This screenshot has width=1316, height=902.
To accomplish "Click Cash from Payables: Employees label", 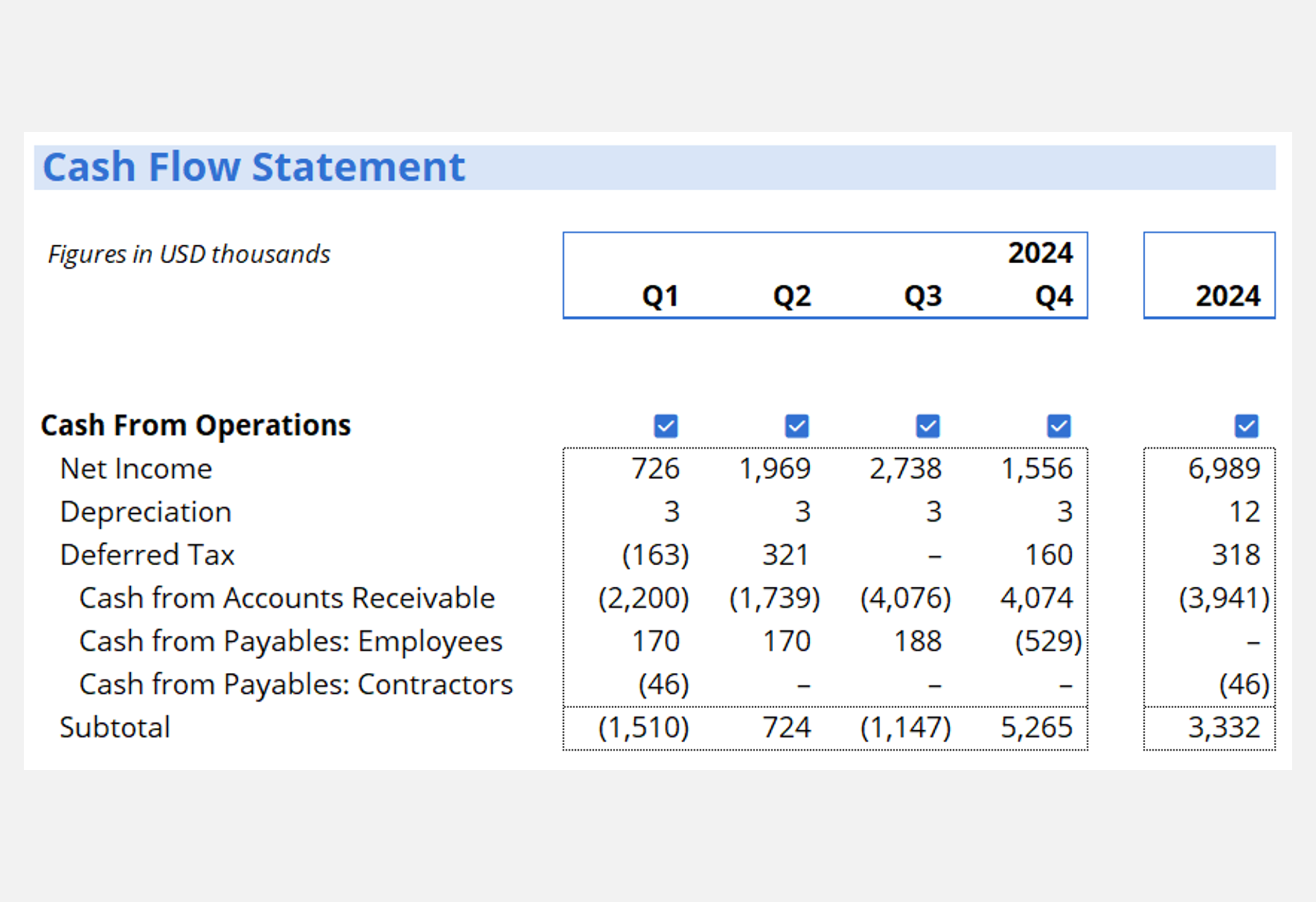I will pyautogui.click(x=291, y=641).
